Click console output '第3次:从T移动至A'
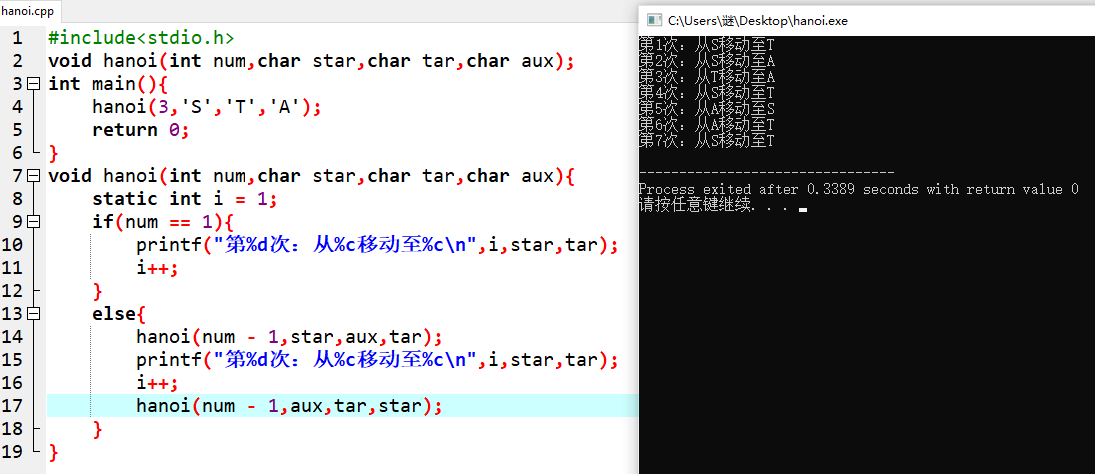This screenshot has width=1095, height=474. point(707,76)
